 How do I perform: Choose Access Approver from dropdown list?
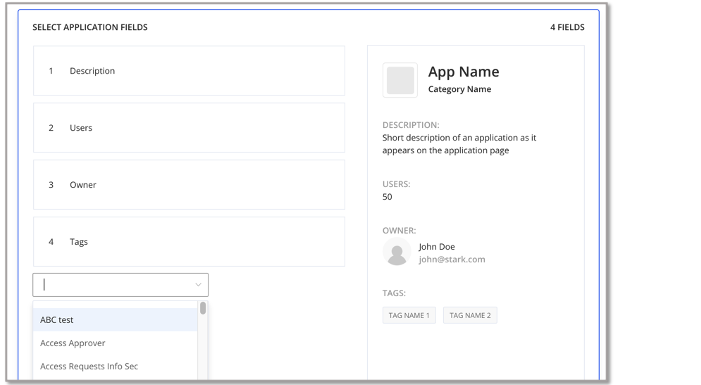[x=115, y=343]
